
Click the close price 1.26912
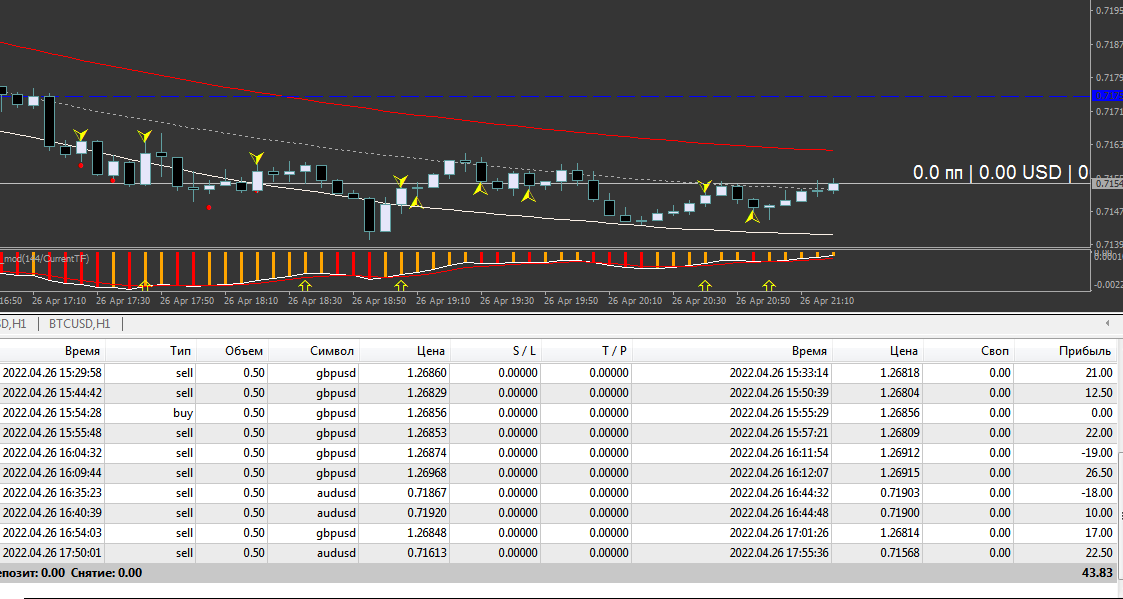[x=900, y=453]
